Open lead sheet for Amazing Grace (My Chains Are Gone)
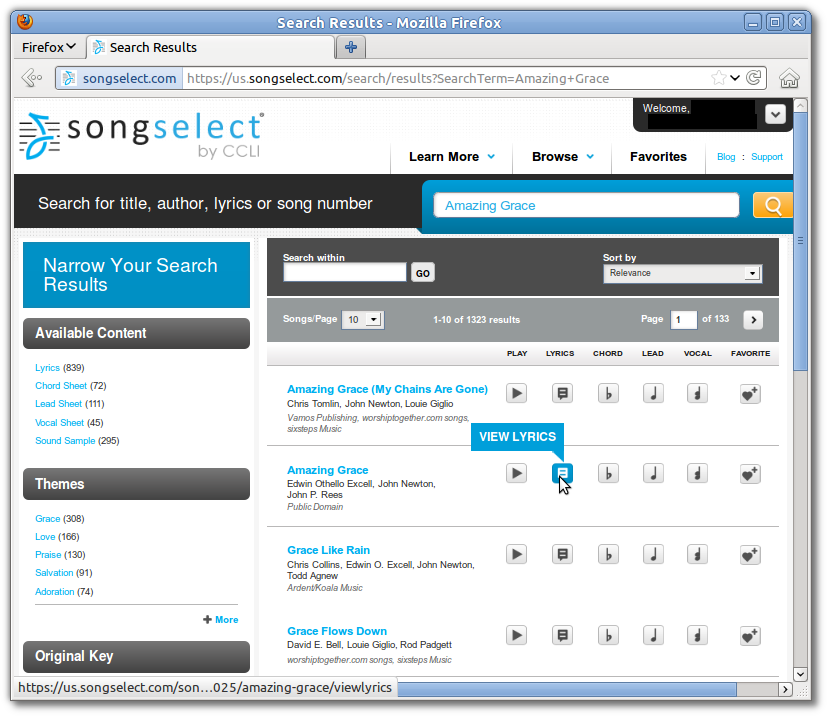This screenshot has width=828, height=717. click(x=653, y=393)
